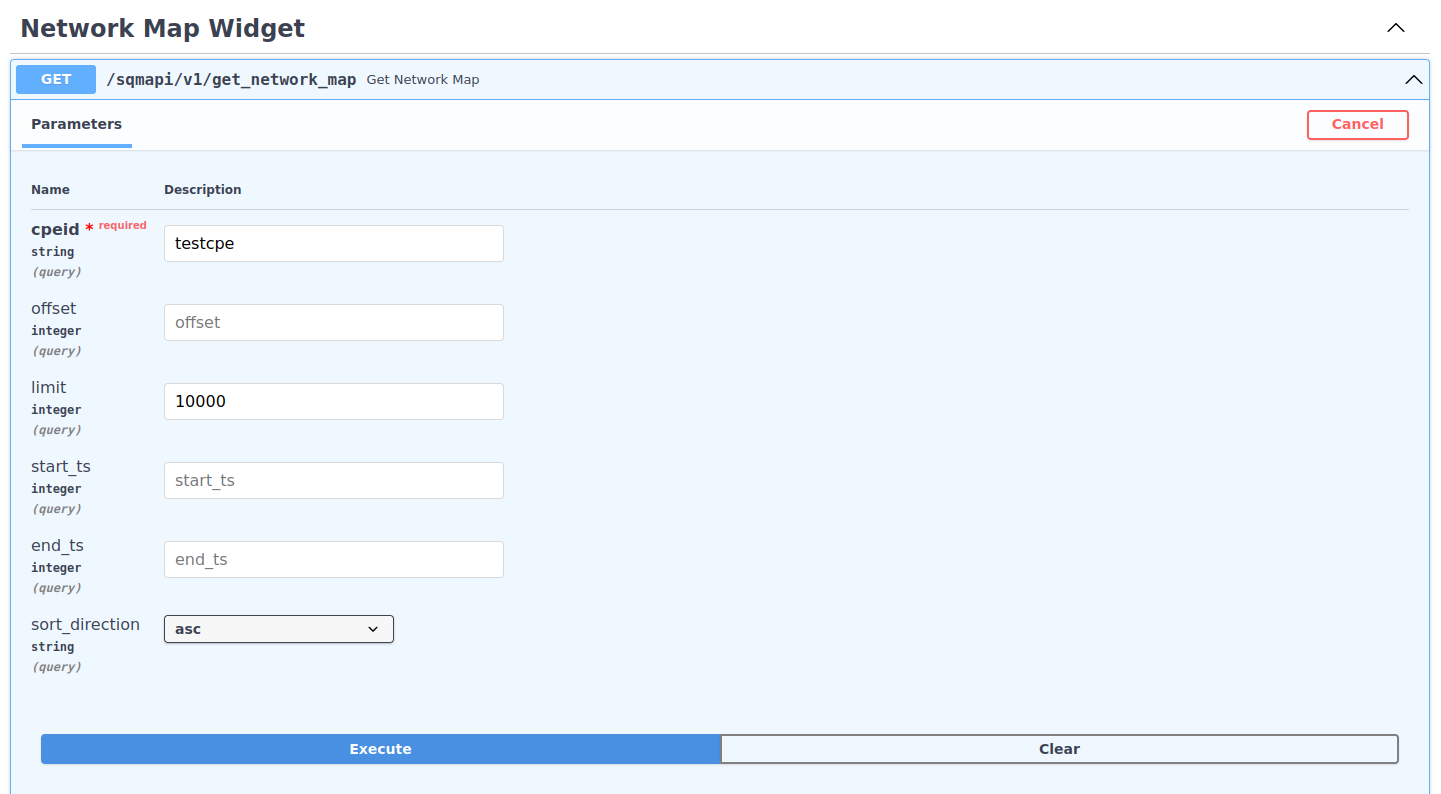Screen dimensions: 1441x794
Task: Click the Name column header
Action: [x=51, y=190]
